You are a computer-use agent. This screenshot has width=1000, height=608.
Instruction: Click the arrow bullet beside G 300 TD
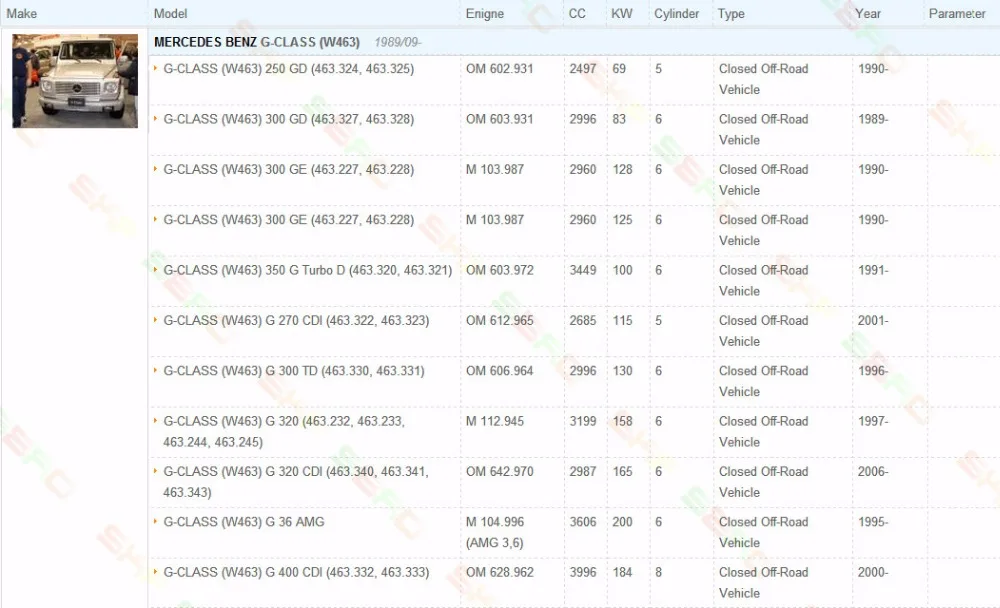155,370
